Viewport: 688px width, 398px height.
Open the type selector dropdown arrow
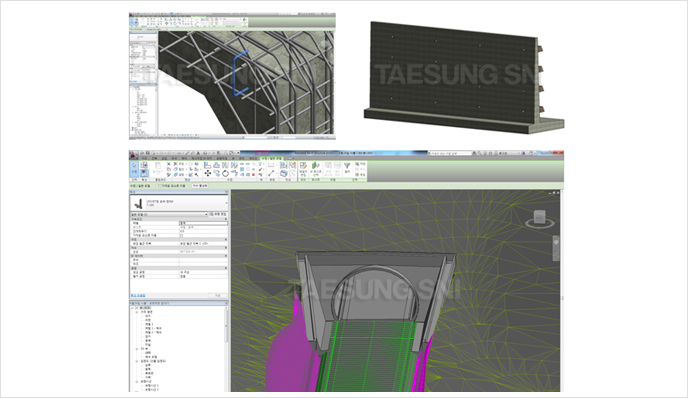coord(226,203)
